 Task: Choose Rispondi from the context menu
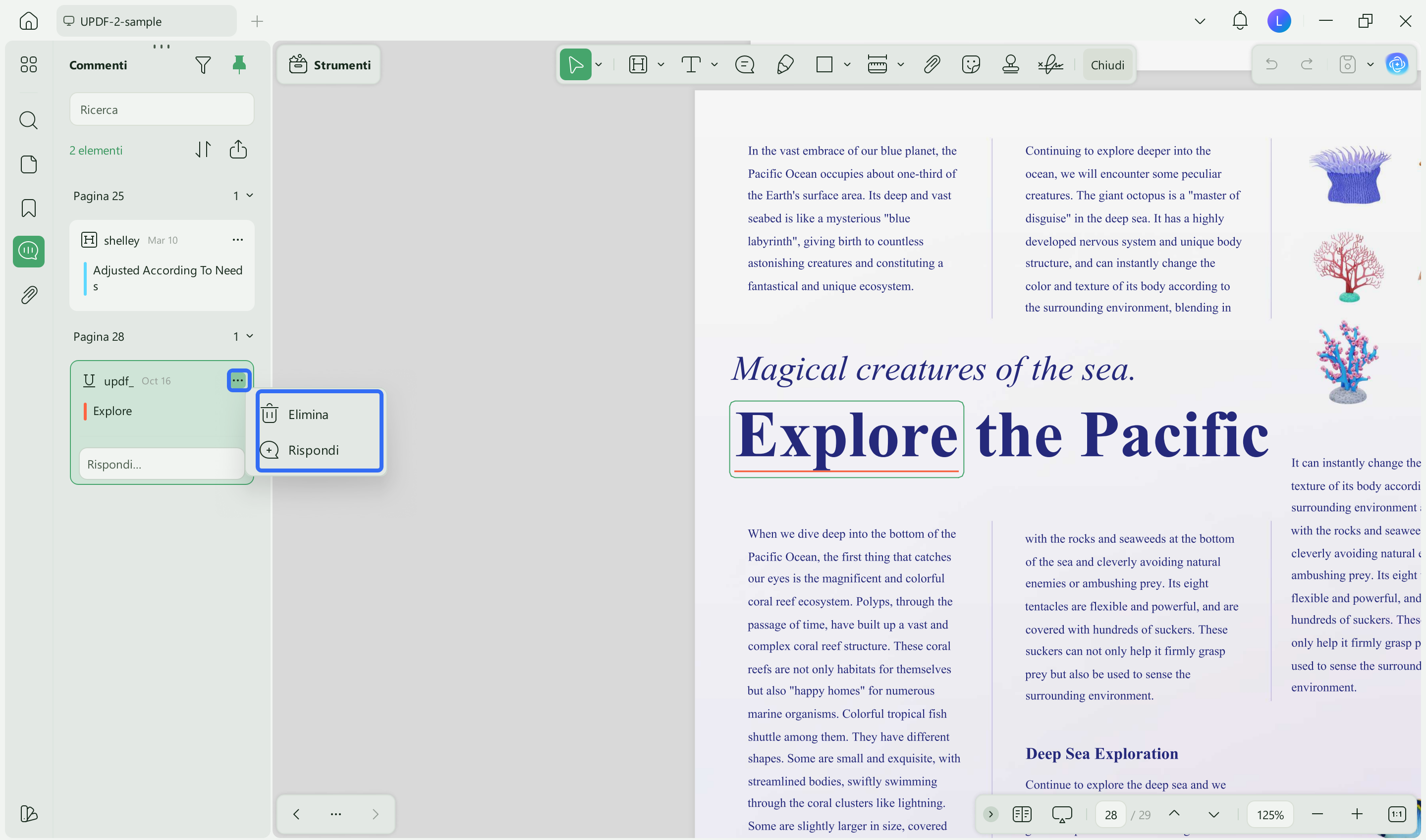click(x=313, y=450)
